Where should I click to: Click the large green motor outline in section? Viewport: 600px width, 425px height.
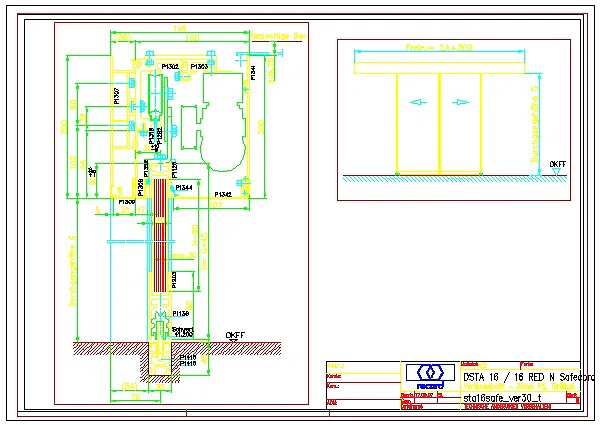[x=224, y=122]
